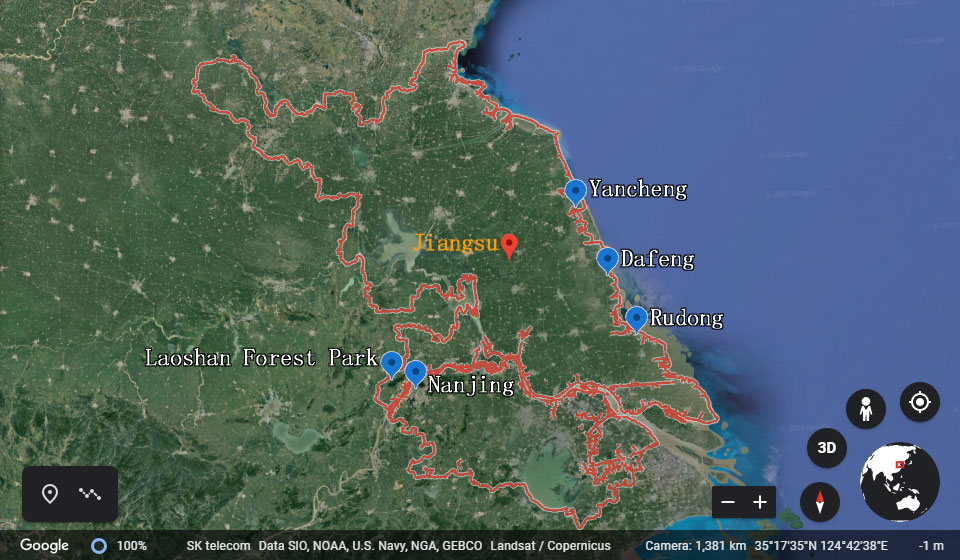
Task: Click the Yancheng blue placemark pin
Action: point(576,192)
